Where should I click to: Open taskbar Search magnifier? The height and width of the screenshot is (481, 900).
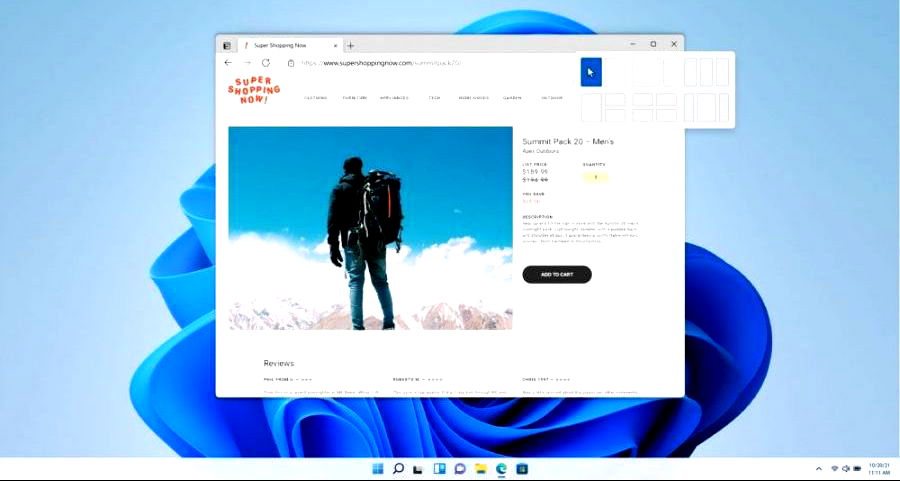pyautogui.click(x=398, y=469)
